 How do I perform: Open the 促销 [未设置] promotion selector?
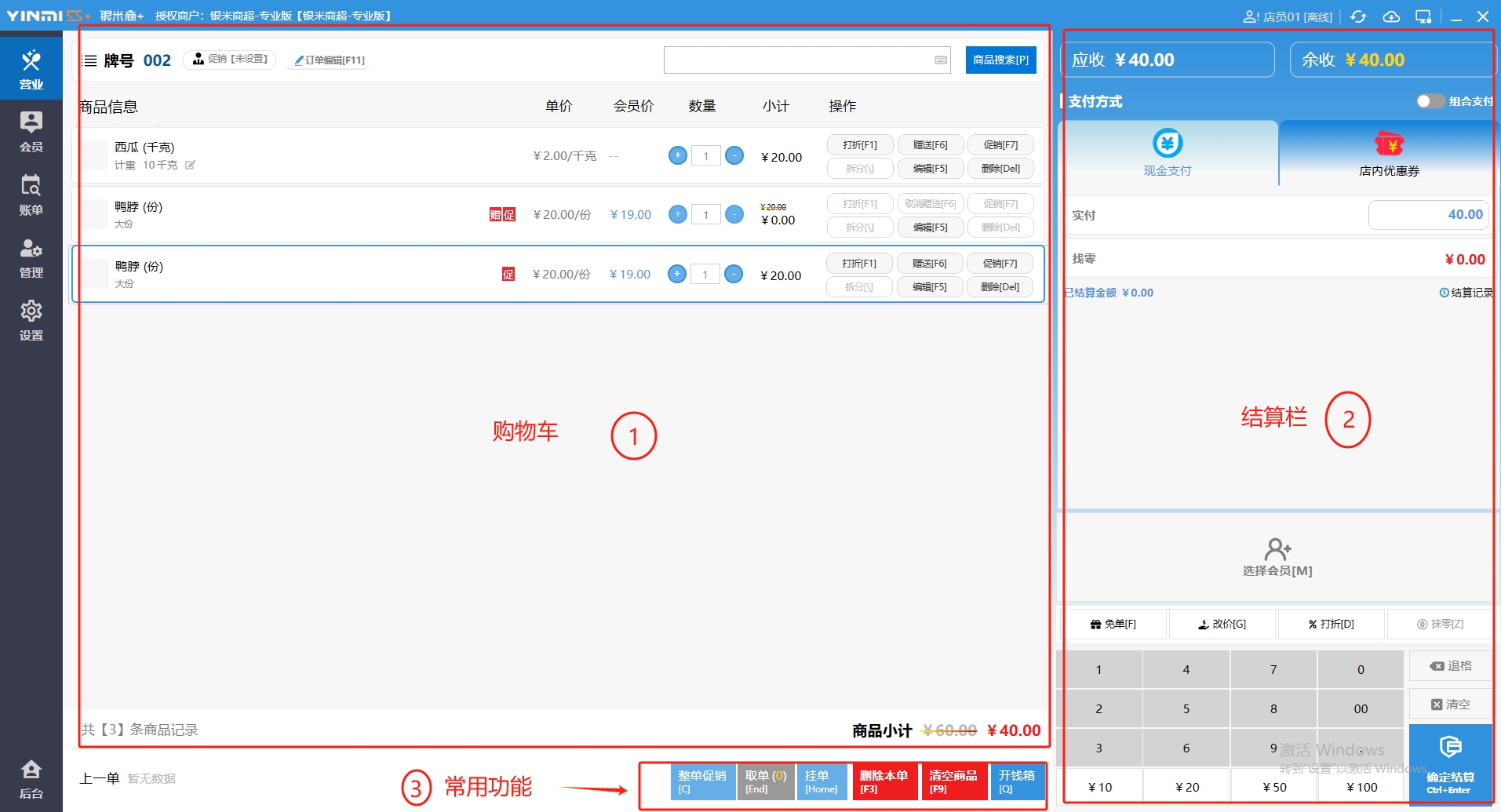(230, 60)
